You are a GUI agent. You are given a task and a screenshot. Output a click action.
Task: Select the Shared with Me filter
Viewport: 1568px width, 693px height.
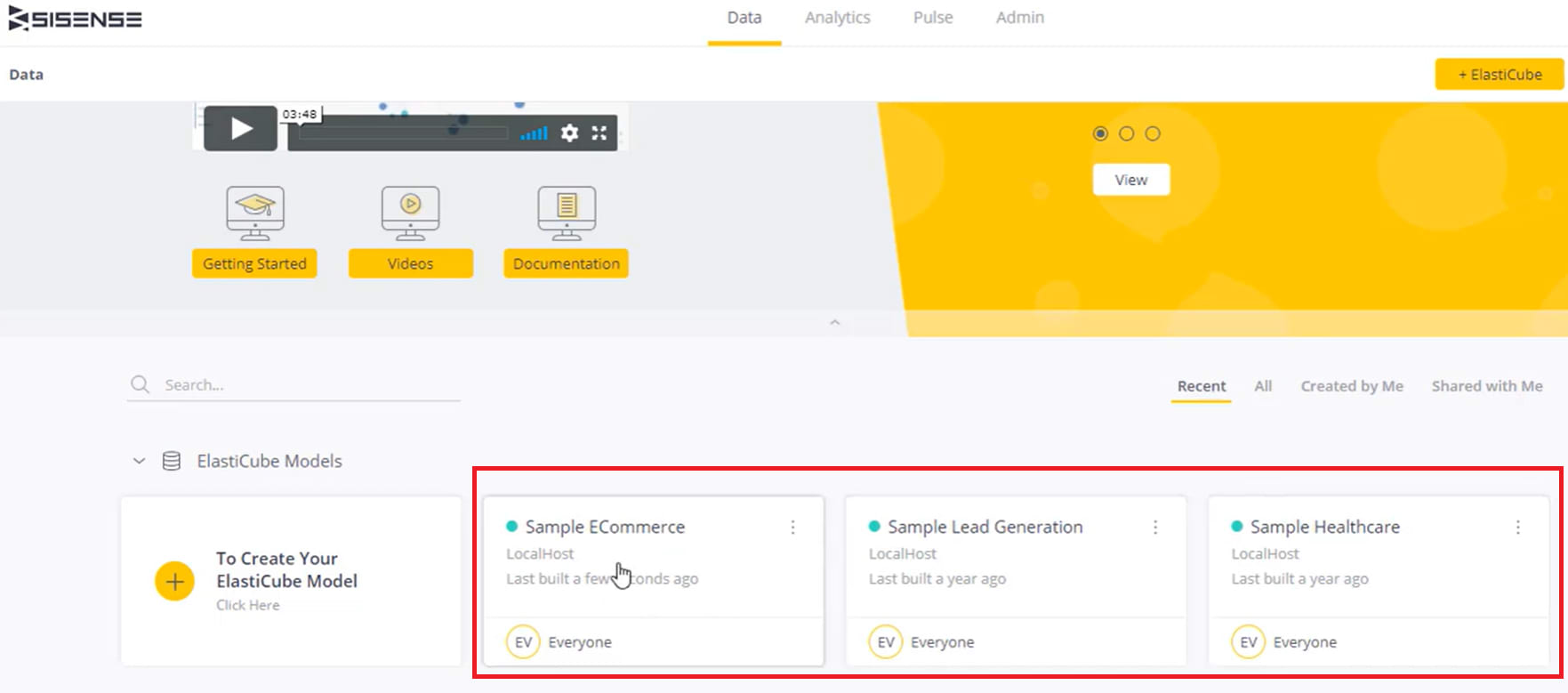pos(1487,386)
